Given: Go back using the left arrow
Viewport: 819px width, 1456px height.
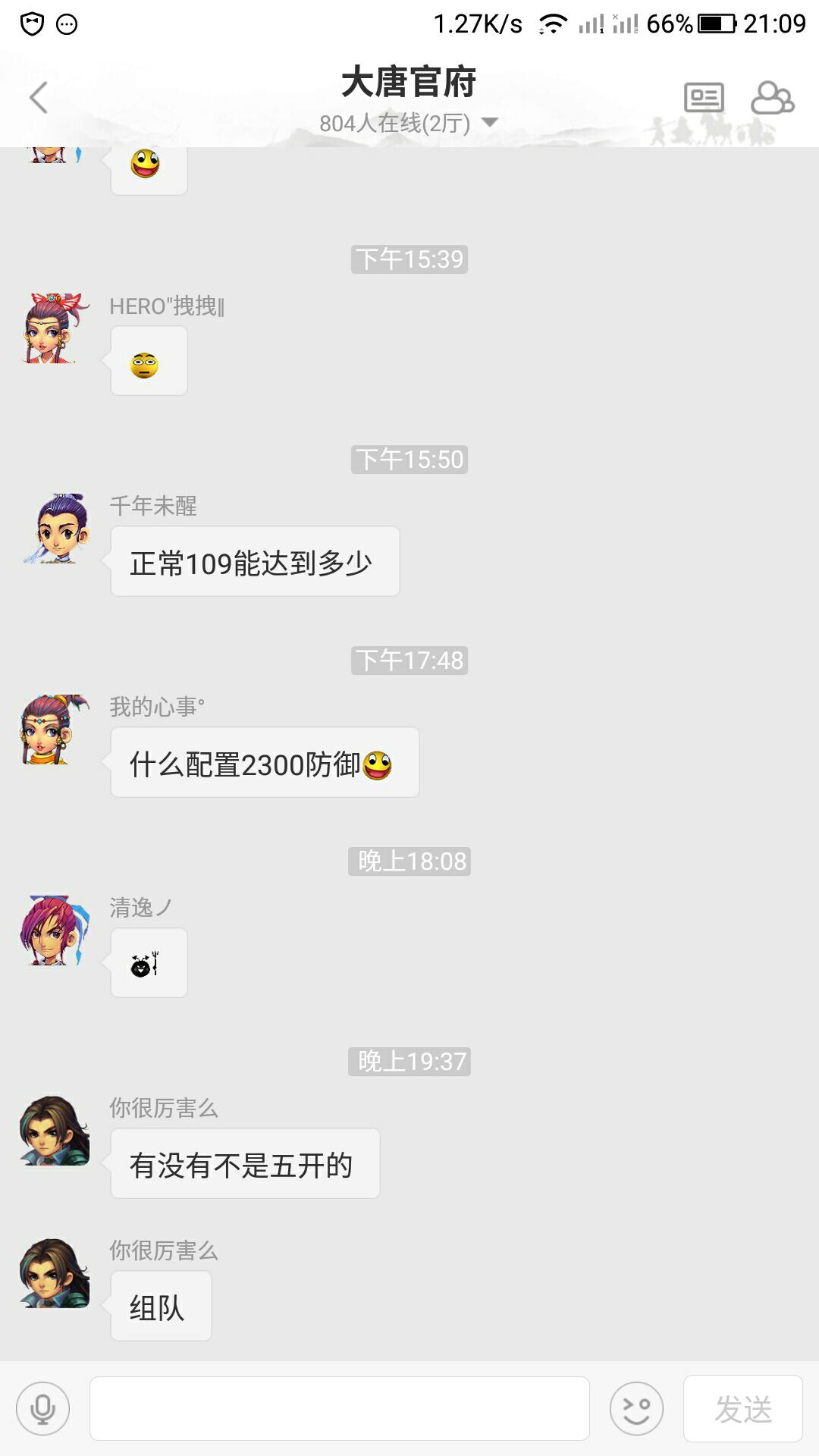Looking at the screenshot, I should [x=39, y=98].
